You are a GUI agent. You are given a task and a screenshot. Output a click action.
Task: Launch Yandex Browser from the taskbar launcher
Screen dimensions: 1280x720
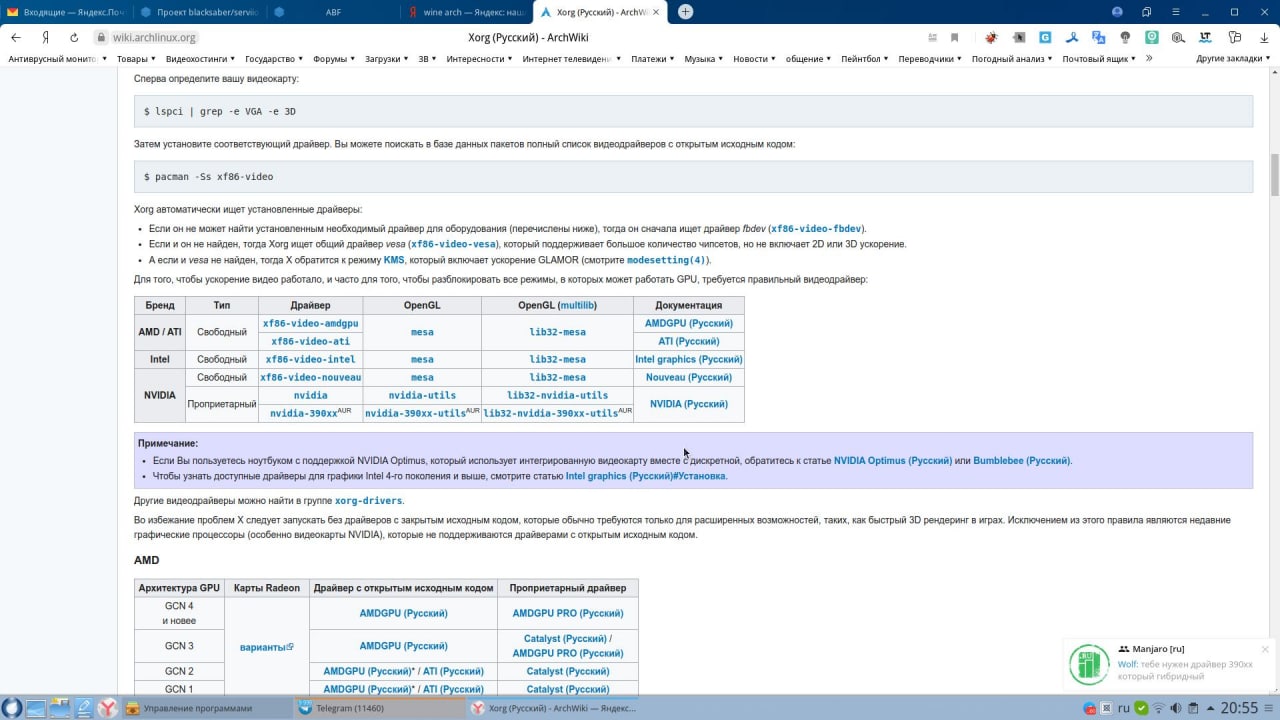[107, 708]
